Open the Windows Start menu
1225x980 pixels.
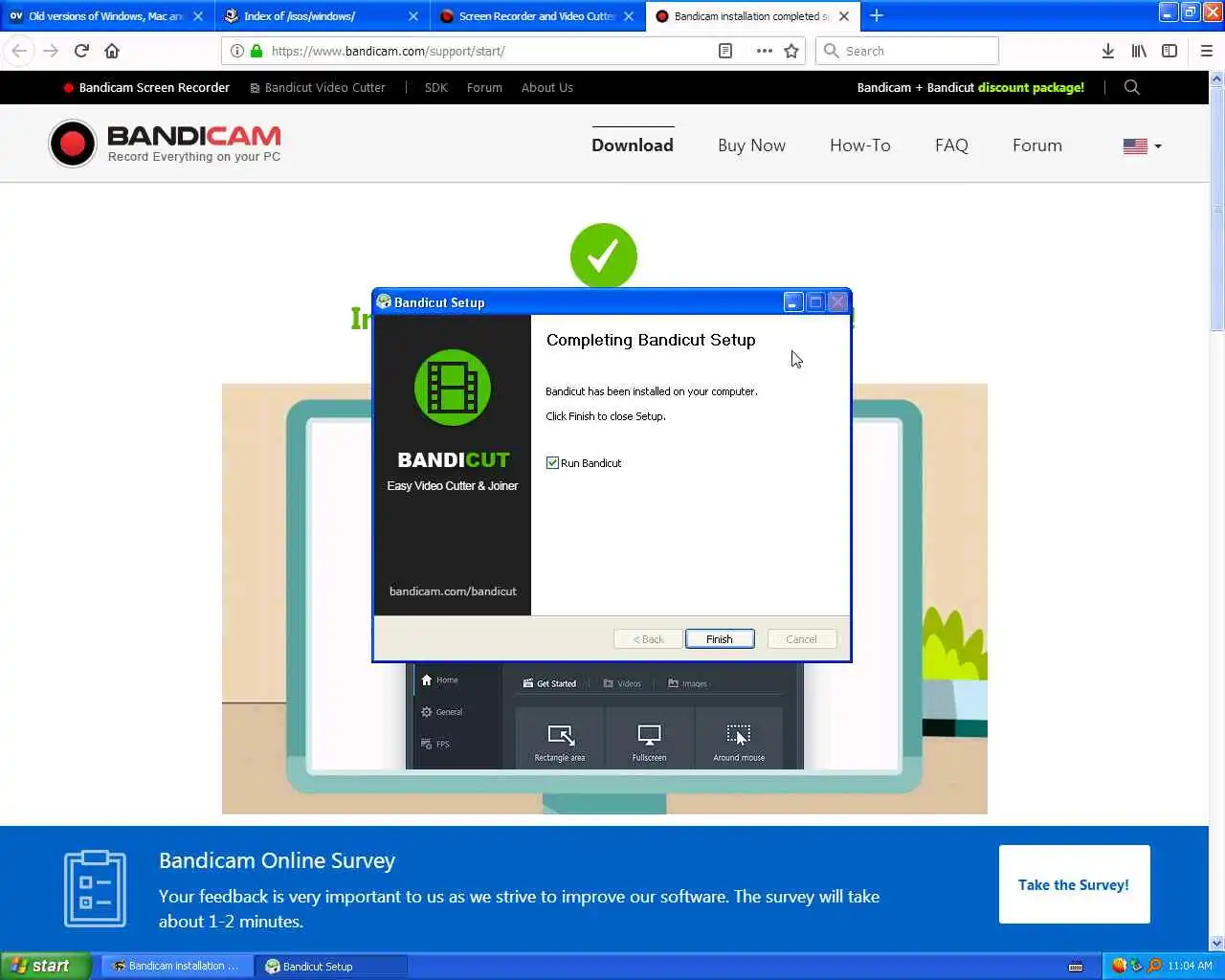point(46,966)
